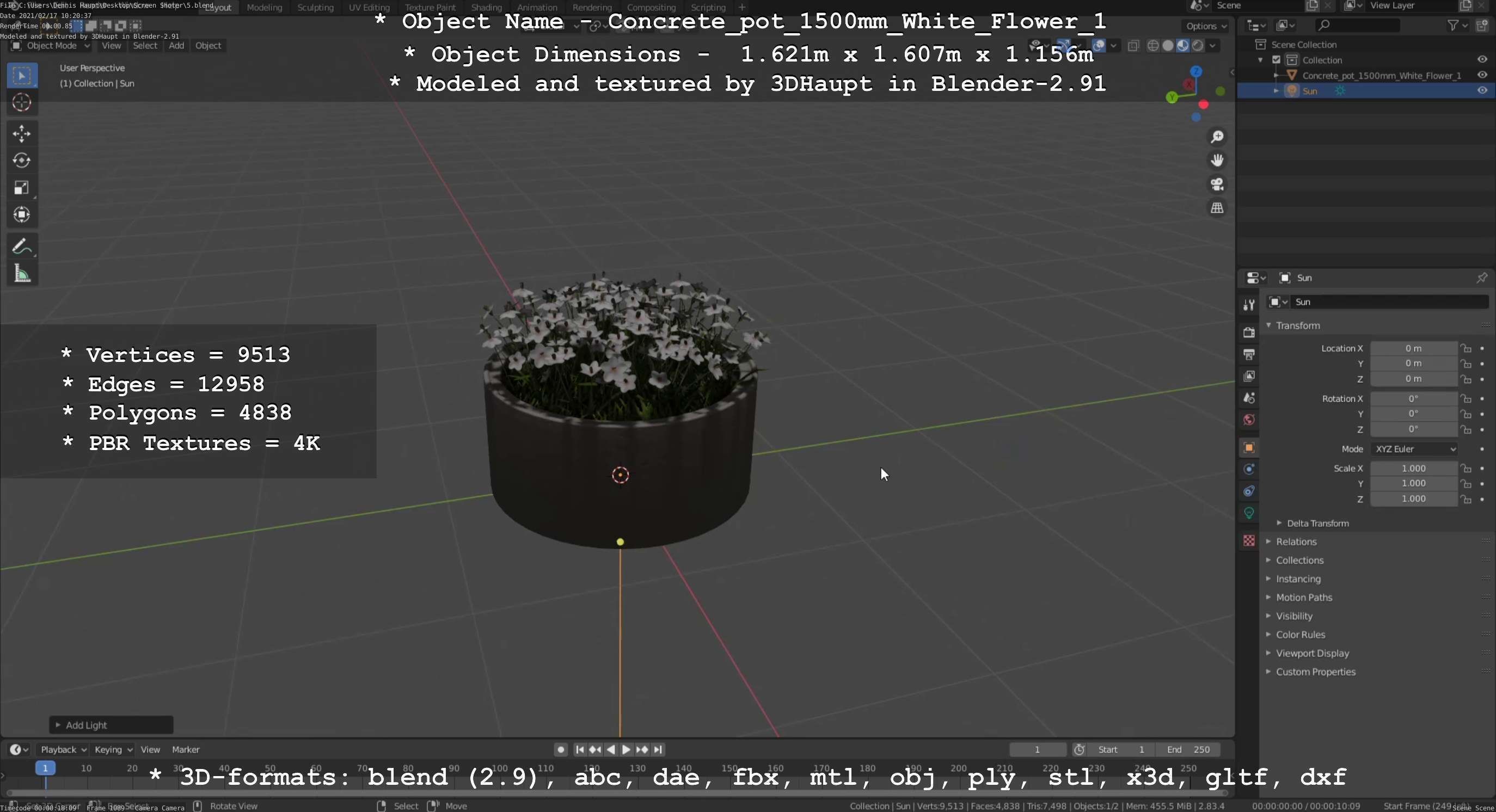Screen dimensions: 1496x812
Task: Select the Move tool
Action: coord(22,133)
